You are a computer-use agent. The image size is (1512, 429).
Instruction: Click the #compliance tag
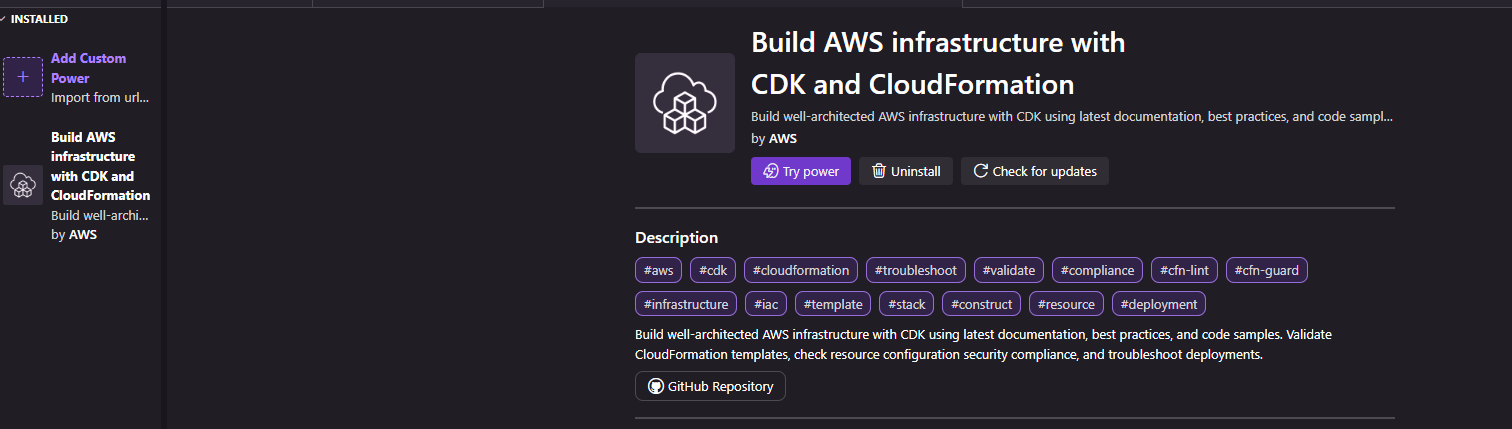[1097, 270]
